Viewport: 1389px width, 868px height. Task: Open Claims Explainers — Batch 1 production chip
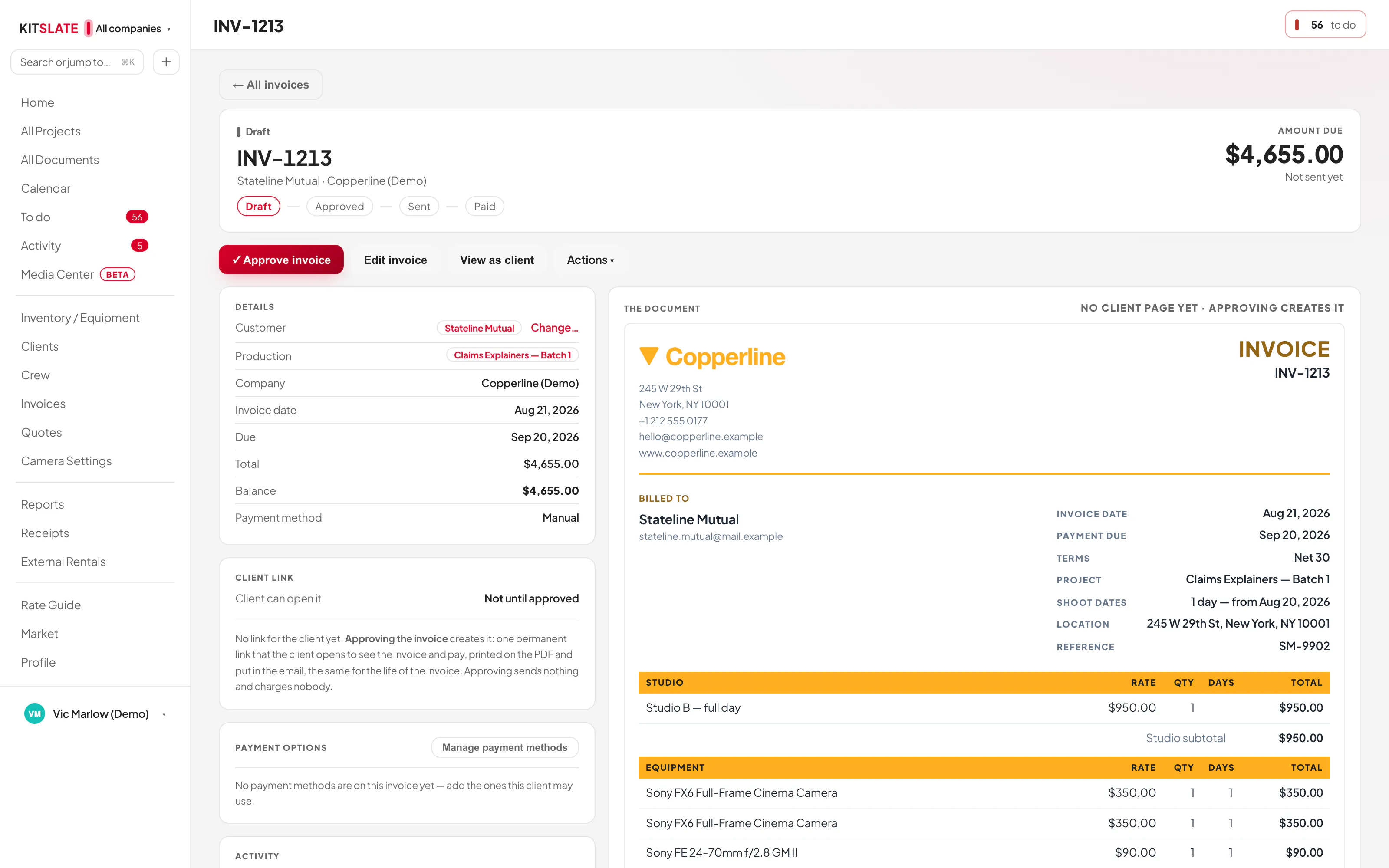click(x=513, y=355)
